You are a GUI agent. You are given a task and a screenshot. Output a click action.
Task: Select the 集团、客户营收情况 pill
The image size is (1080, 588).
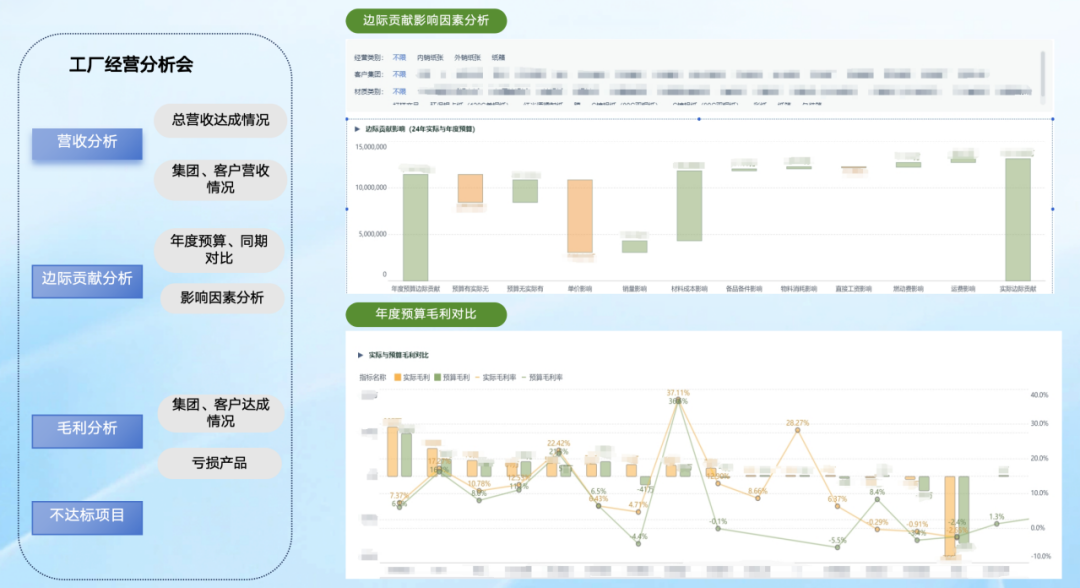tap(220, 179)
